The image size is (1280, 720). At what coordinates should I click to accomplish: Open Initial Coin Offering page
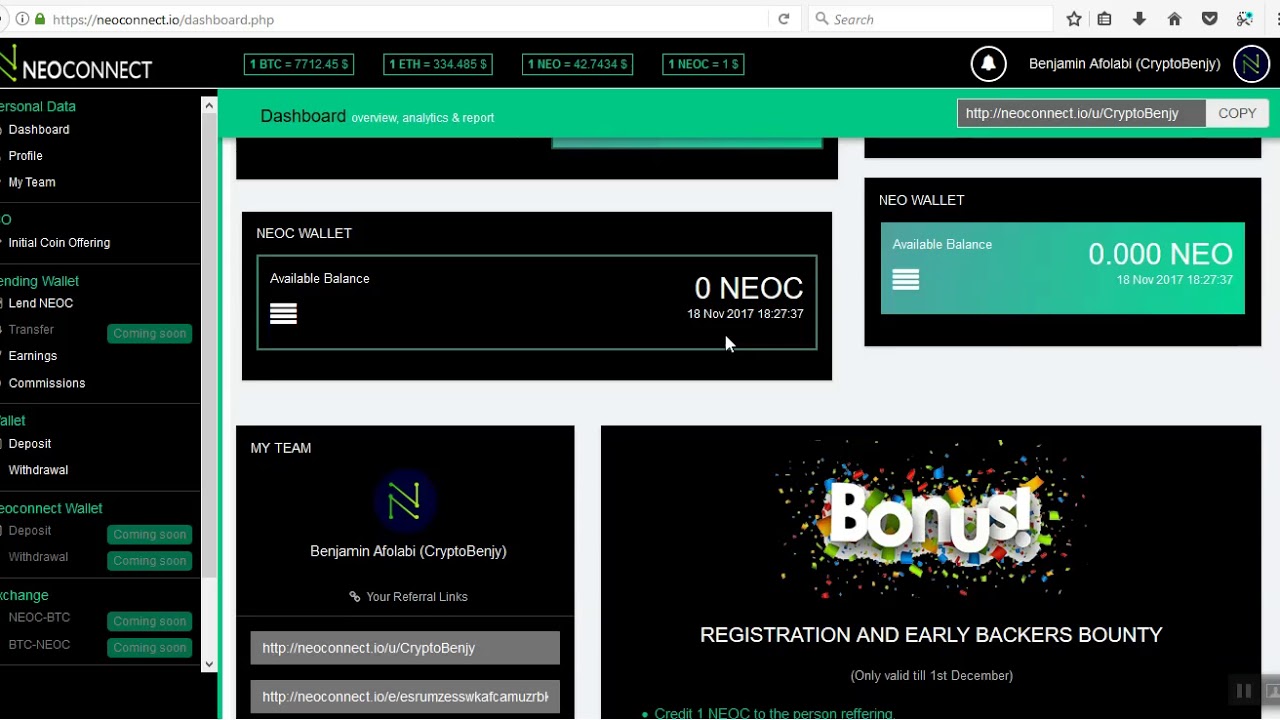tap(59, 243)
